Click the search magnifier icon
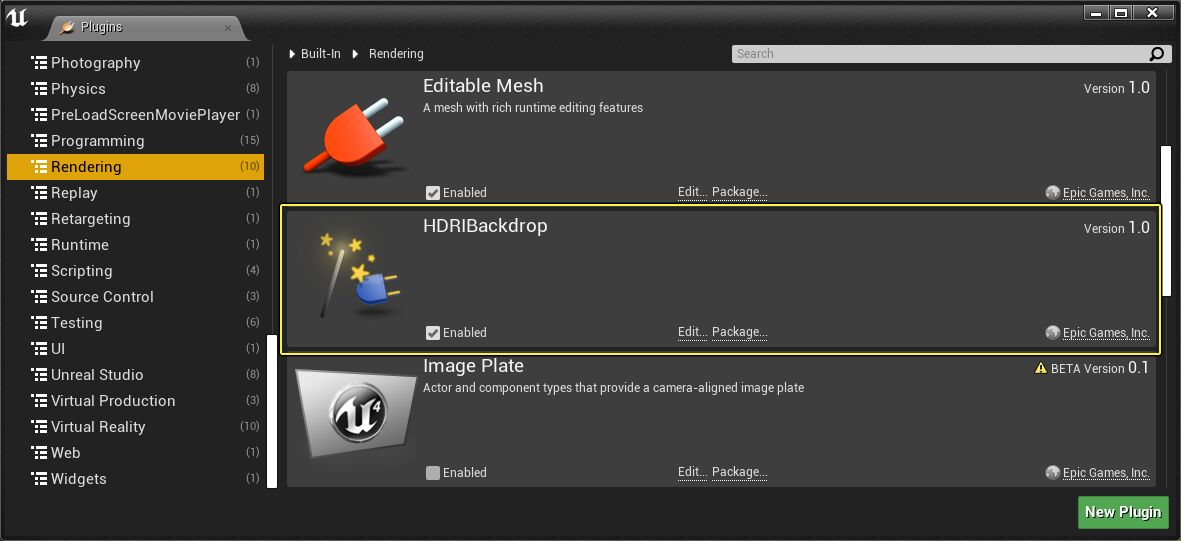 [x=1157, y=54]
